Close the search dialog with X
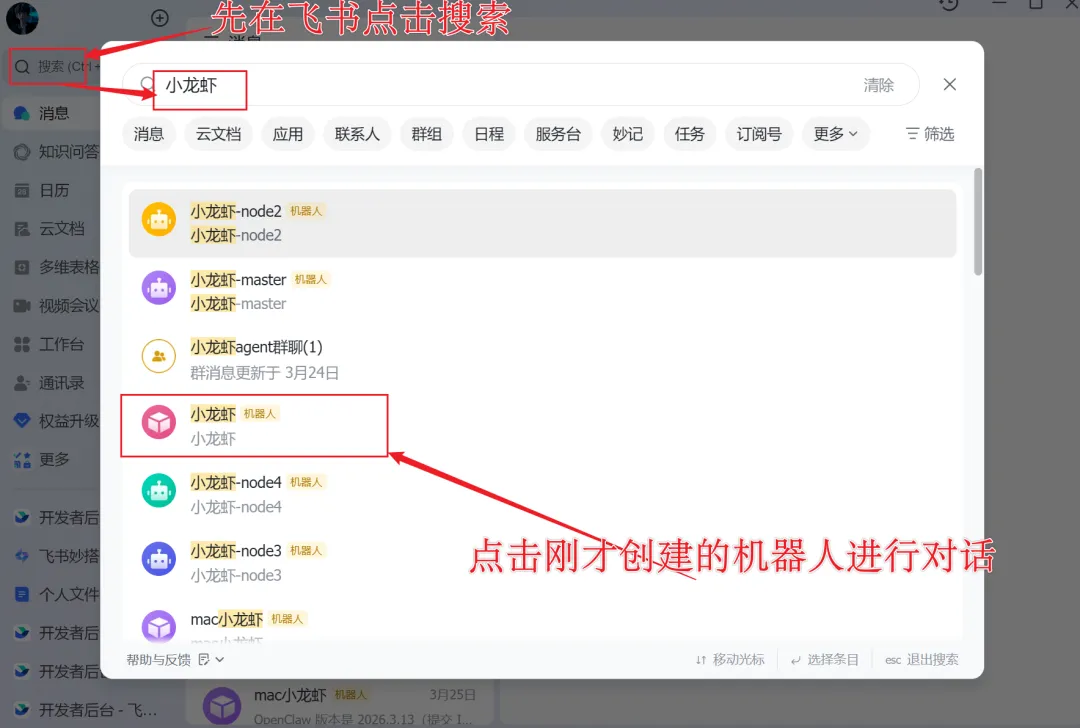This screenshot has width=1080, height=728. (x=950, y=85)
